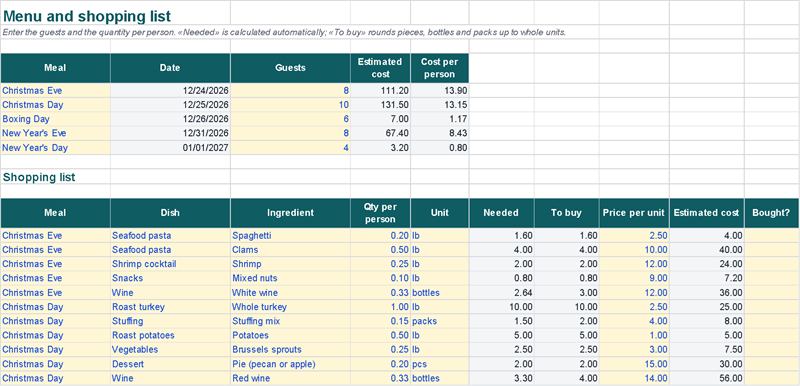Click the price per unit 15.00 for Pie
Image resolution: width=800 pixels, height=386 pixels.
tap(634, 364)
